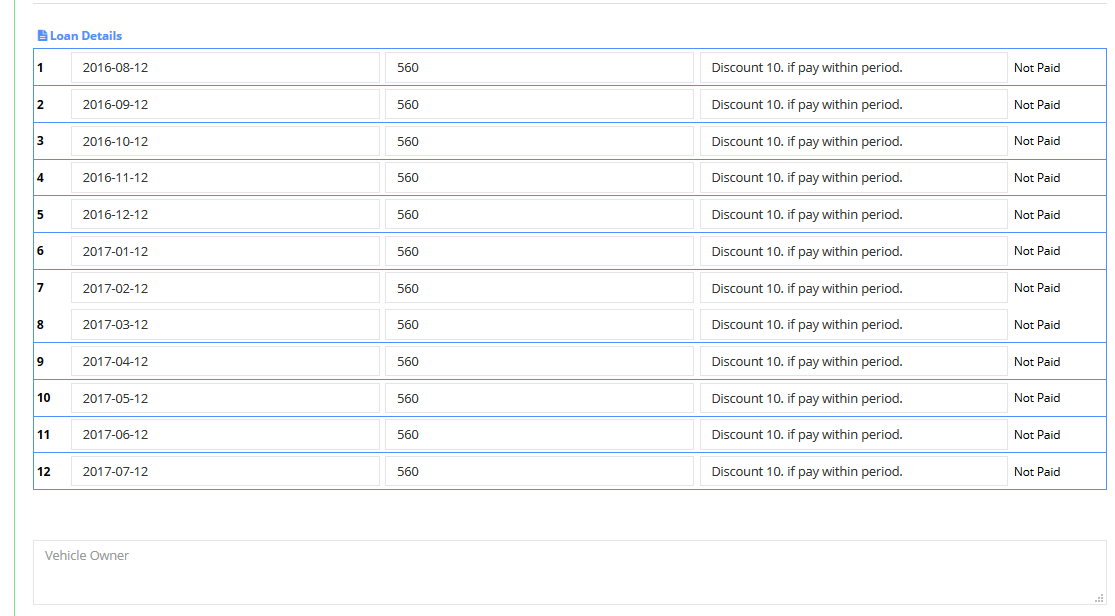
Task: Select the date field 2016-10-12
Action: coord(225,141)
